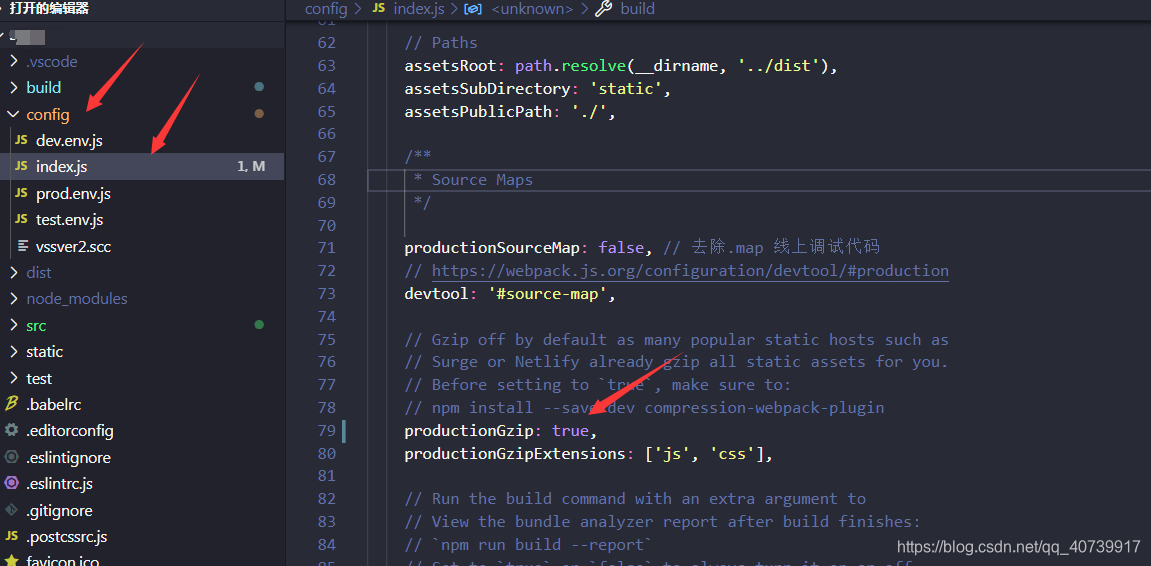Open favicon.ico file
Image resolution: width=1151 pixels, height=566 pixels.
(x=62, y=561)
